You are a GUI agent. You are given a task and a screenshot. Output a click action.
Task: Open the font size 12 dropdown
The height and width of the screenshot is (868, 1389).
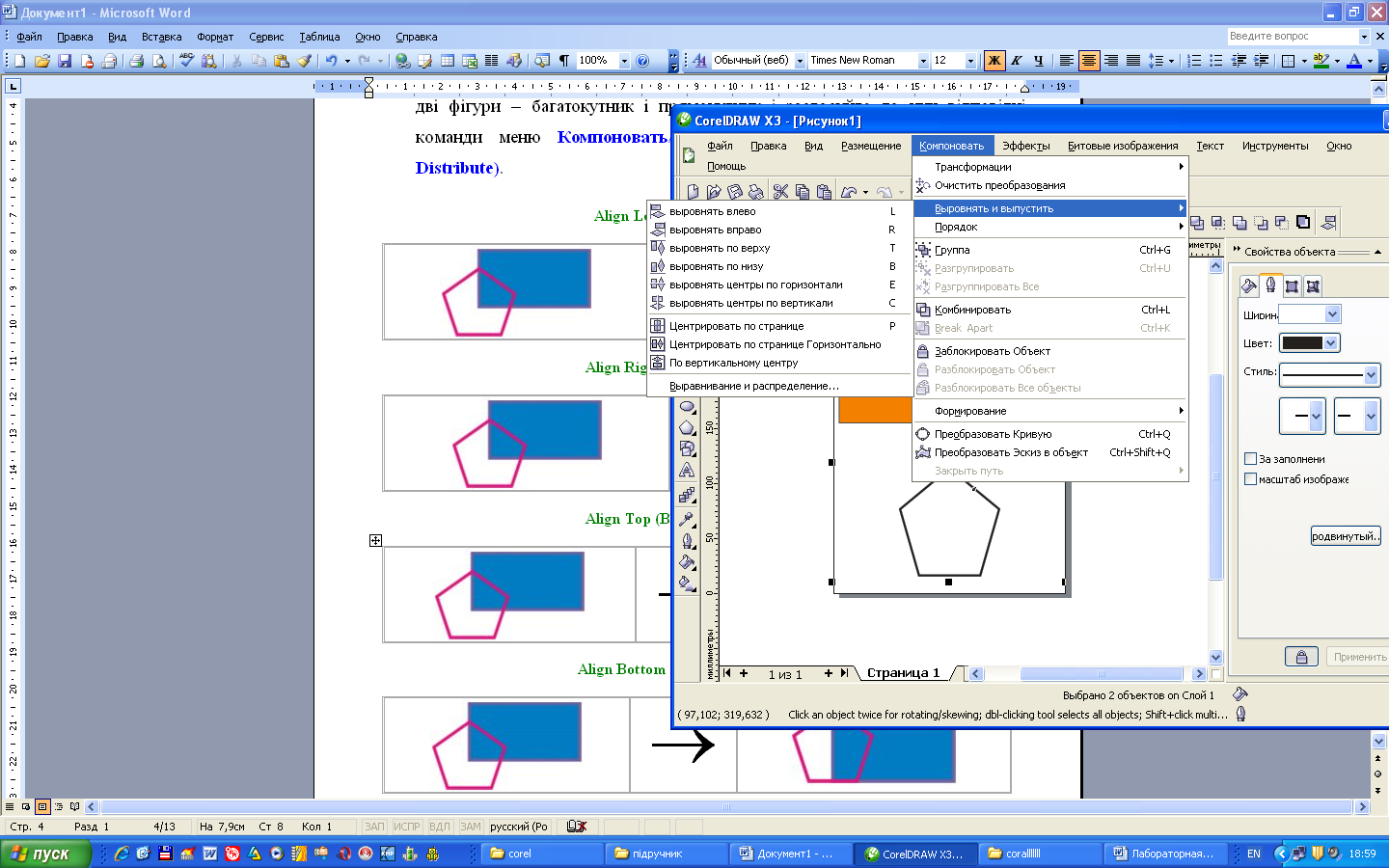point(970,61)
